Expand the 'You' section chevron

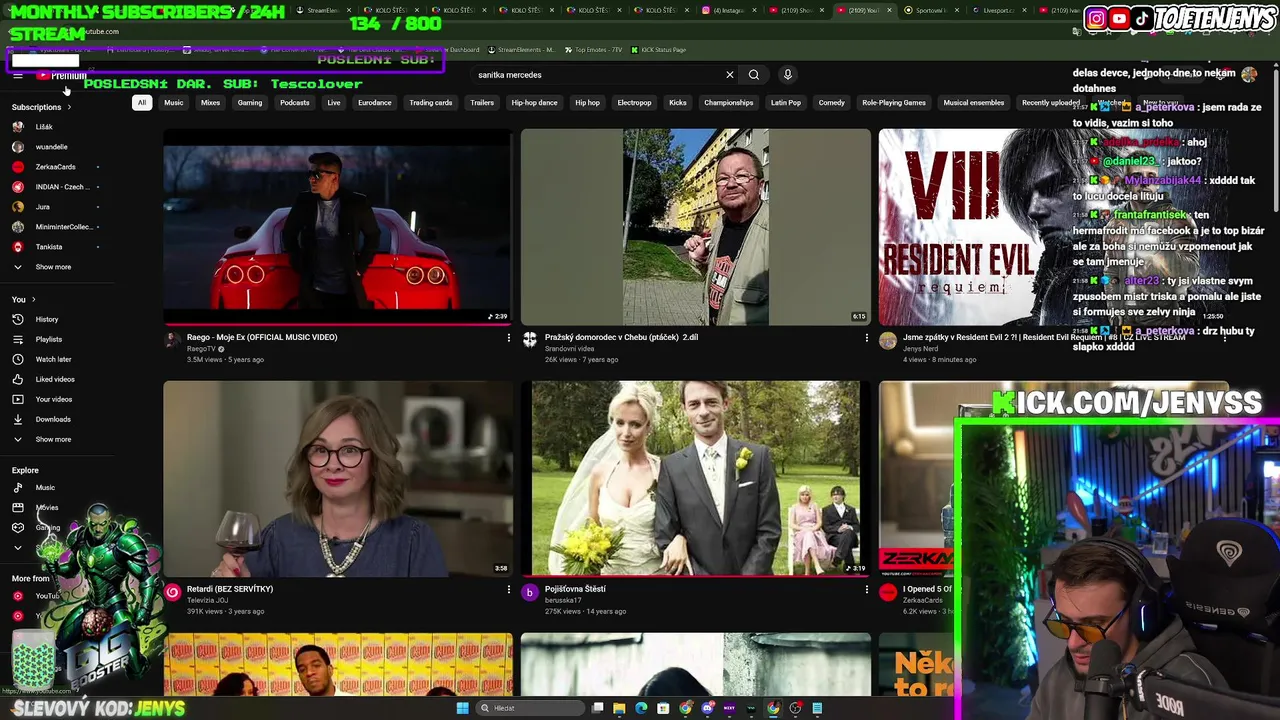click(33, 300)
